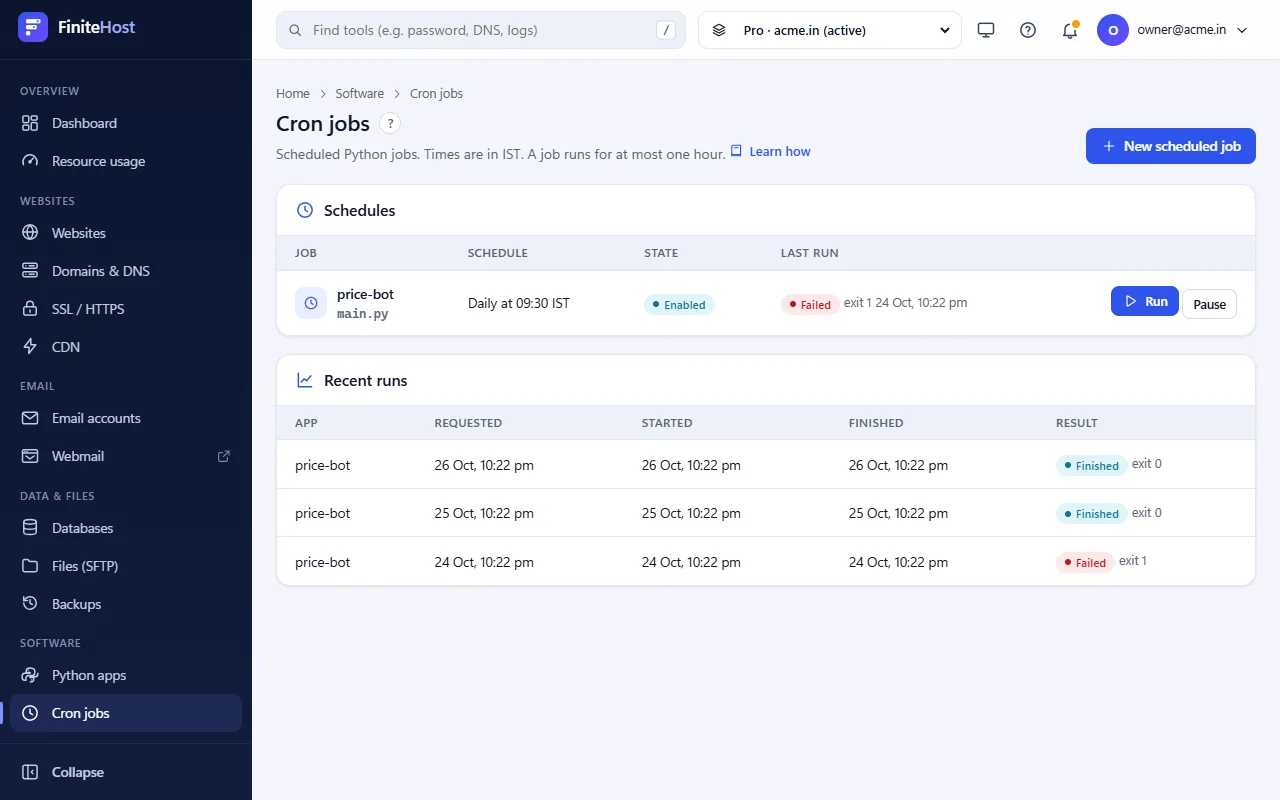Click the Recent runs chart icon

[x=305, y=380]
